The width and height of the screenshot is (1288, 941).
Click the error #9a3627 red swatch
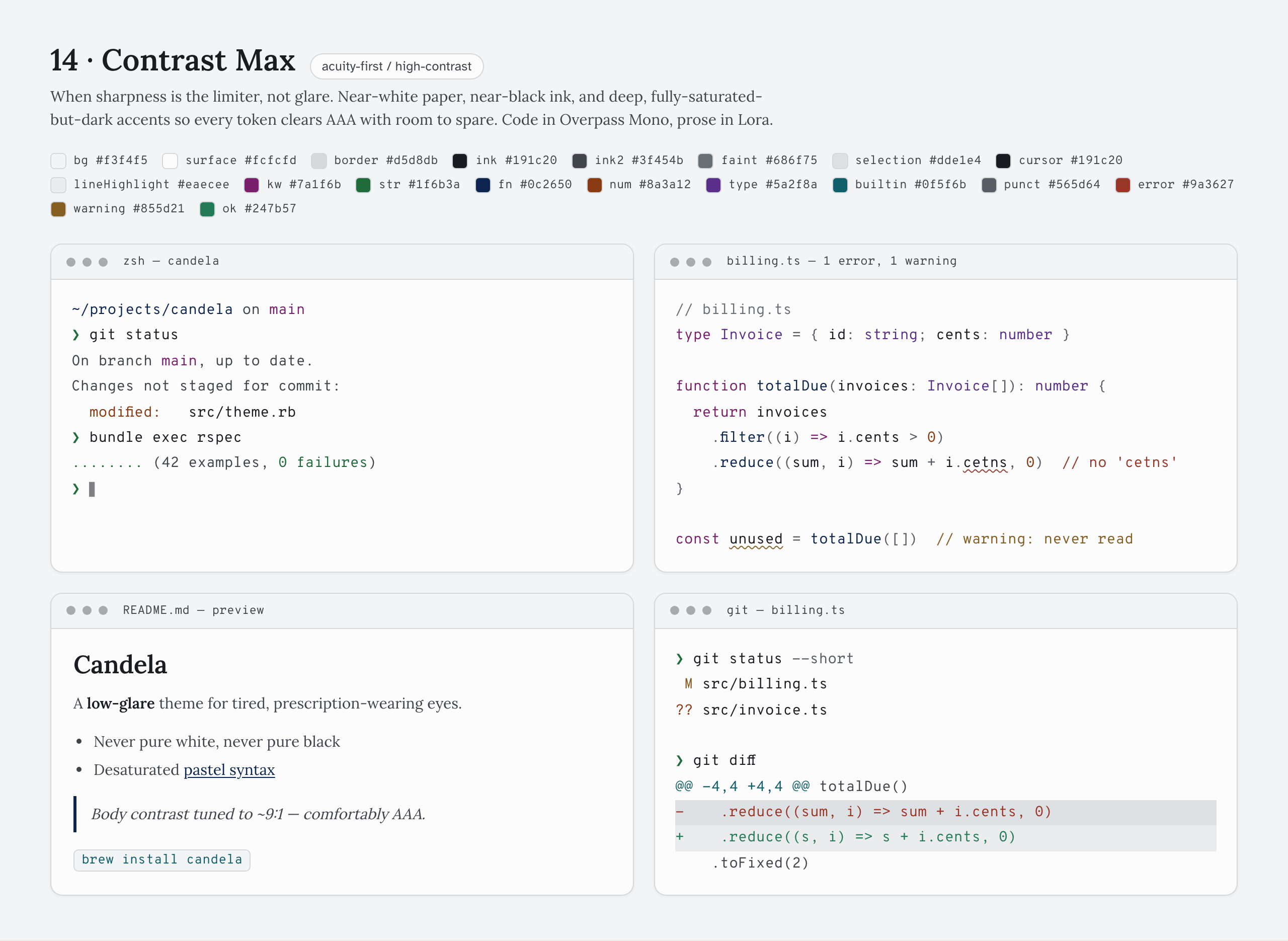tap(1123, 185)
